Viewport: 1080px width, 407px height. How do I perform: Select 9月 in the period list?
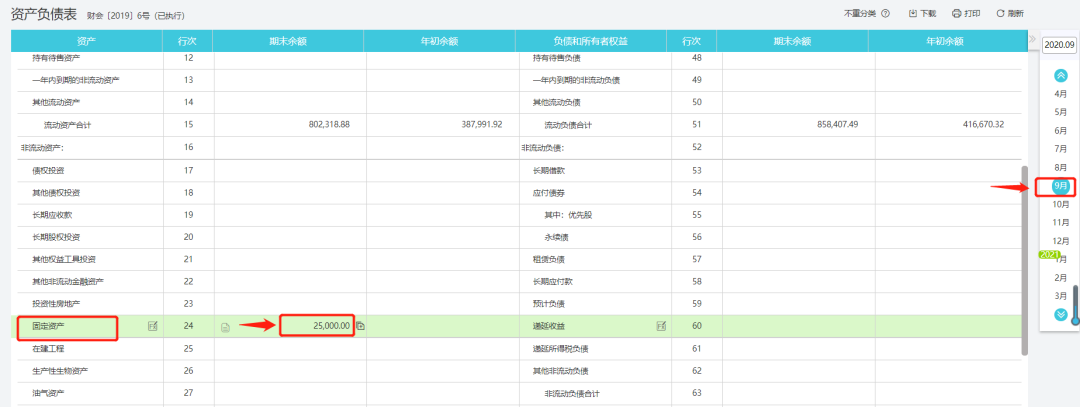click(x=1061, y=186)
